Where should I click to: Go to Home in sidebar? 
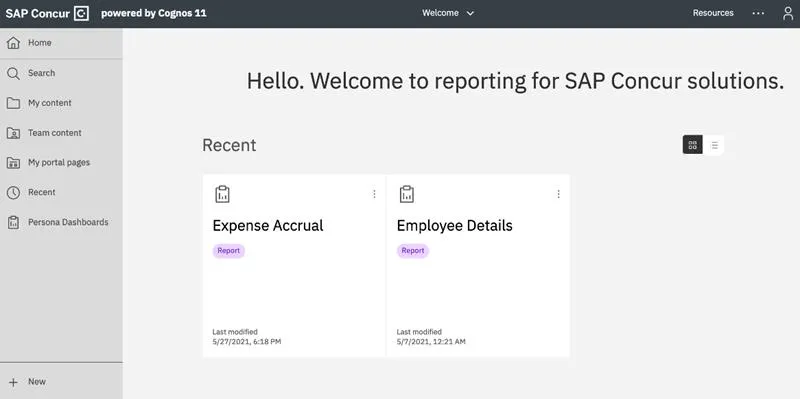click(x=61, y=43)
